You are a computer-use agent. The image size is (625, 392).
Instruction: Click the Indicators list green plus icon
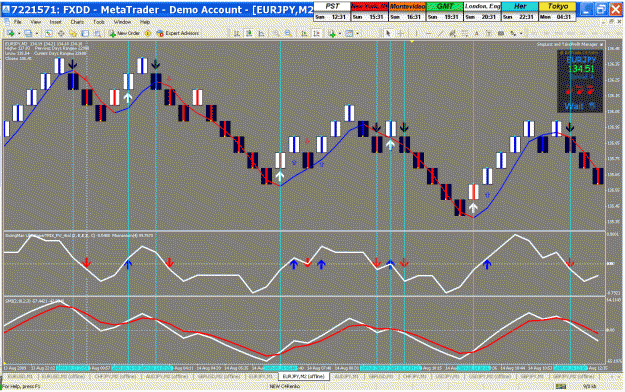click(332, 33)
